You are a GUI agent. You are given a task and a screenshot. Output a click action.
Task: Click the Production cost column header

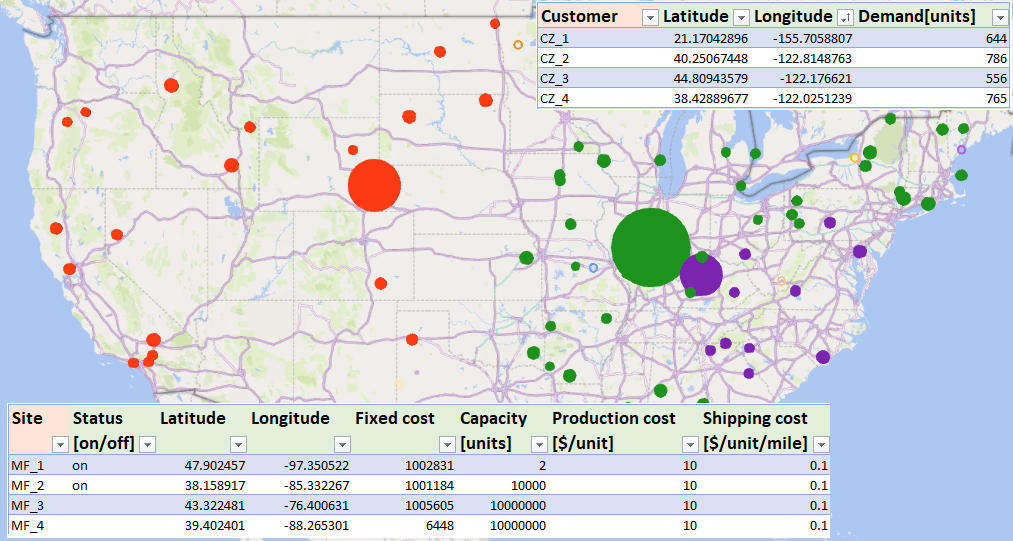614,418
